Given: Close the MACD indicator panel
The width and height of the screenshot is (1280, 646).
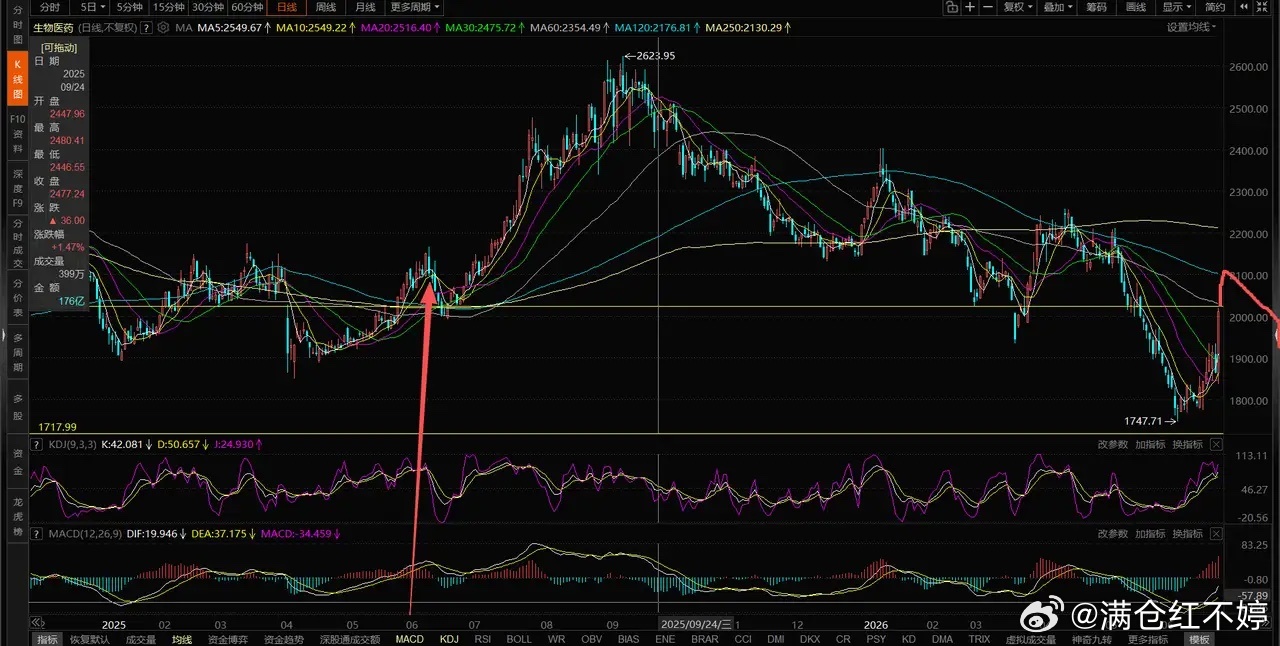Looking at the screenshot, I should 1216,534.
